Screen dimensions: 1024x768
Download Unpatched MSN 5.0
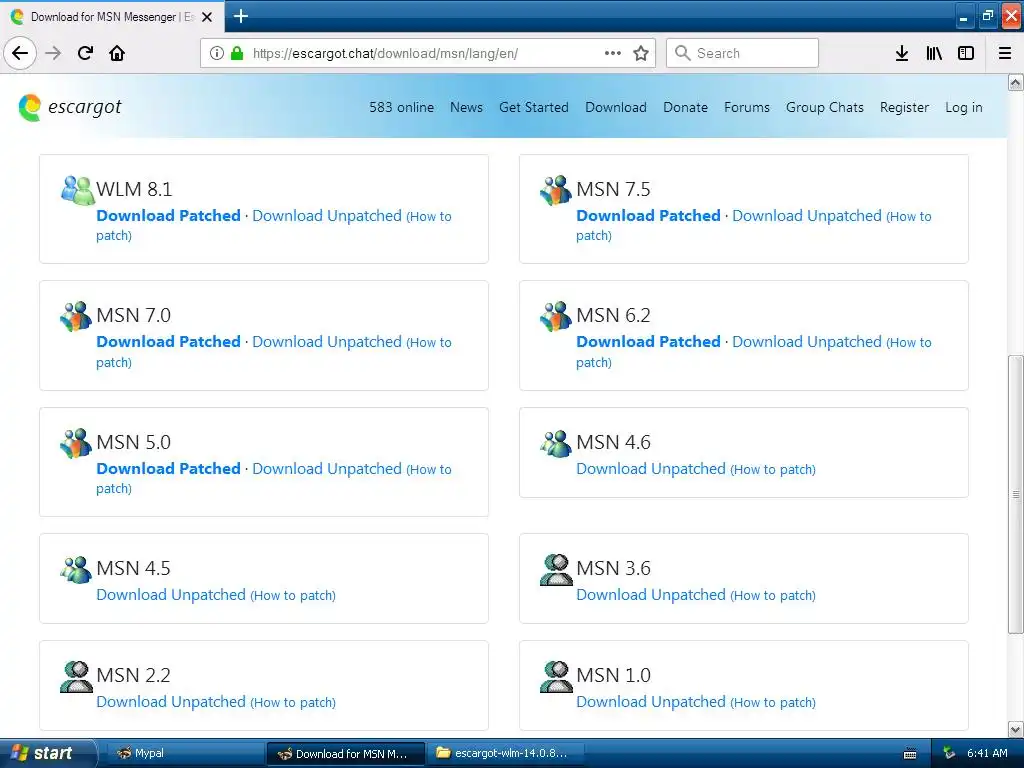tap(327, 468)
